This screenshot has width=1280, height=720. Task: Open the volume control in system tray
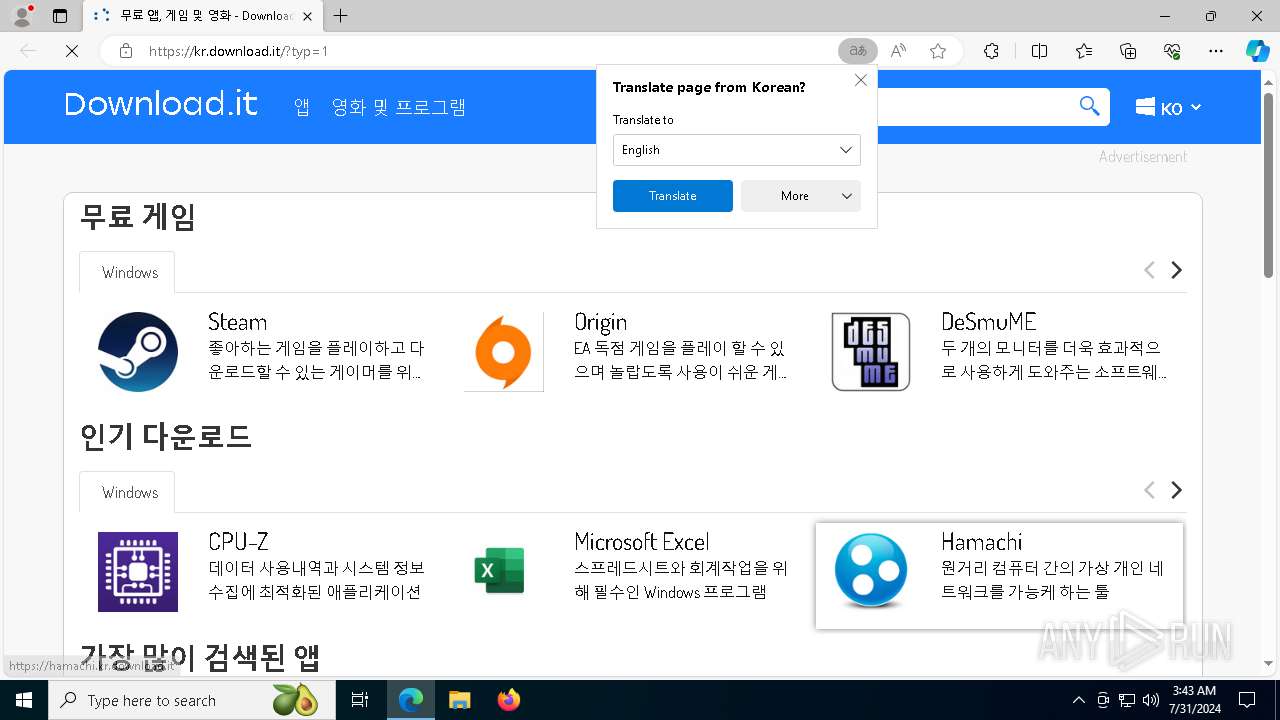(1151, 700)
